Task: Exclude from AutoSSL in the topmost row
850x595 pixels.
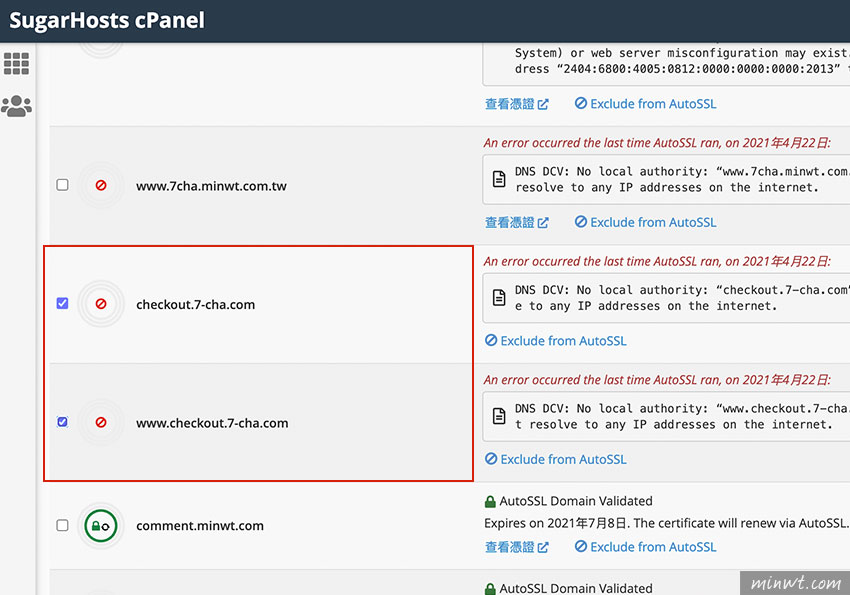Action: (645, 104)
